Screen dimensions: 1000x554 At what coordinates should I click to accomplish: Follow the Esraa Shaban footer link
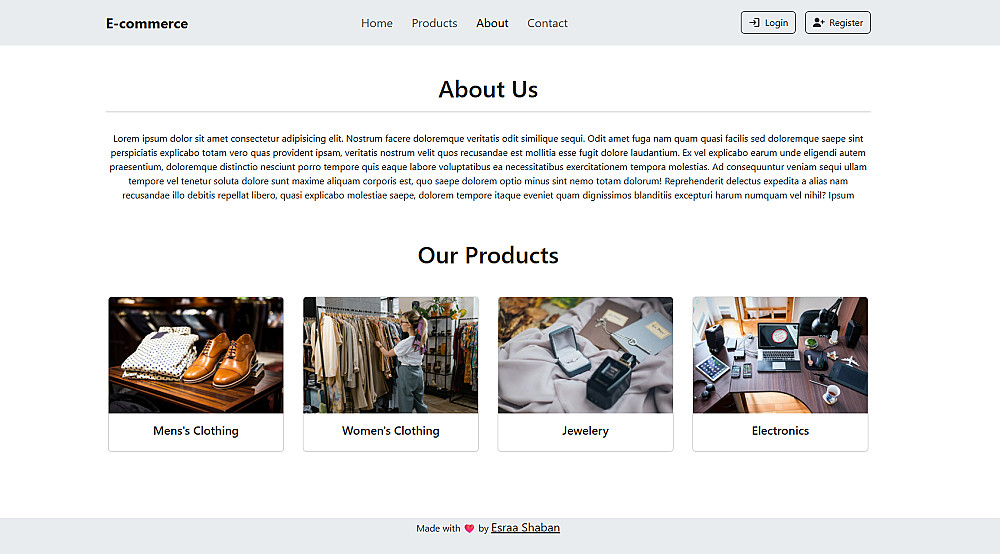tap(526, 528)
